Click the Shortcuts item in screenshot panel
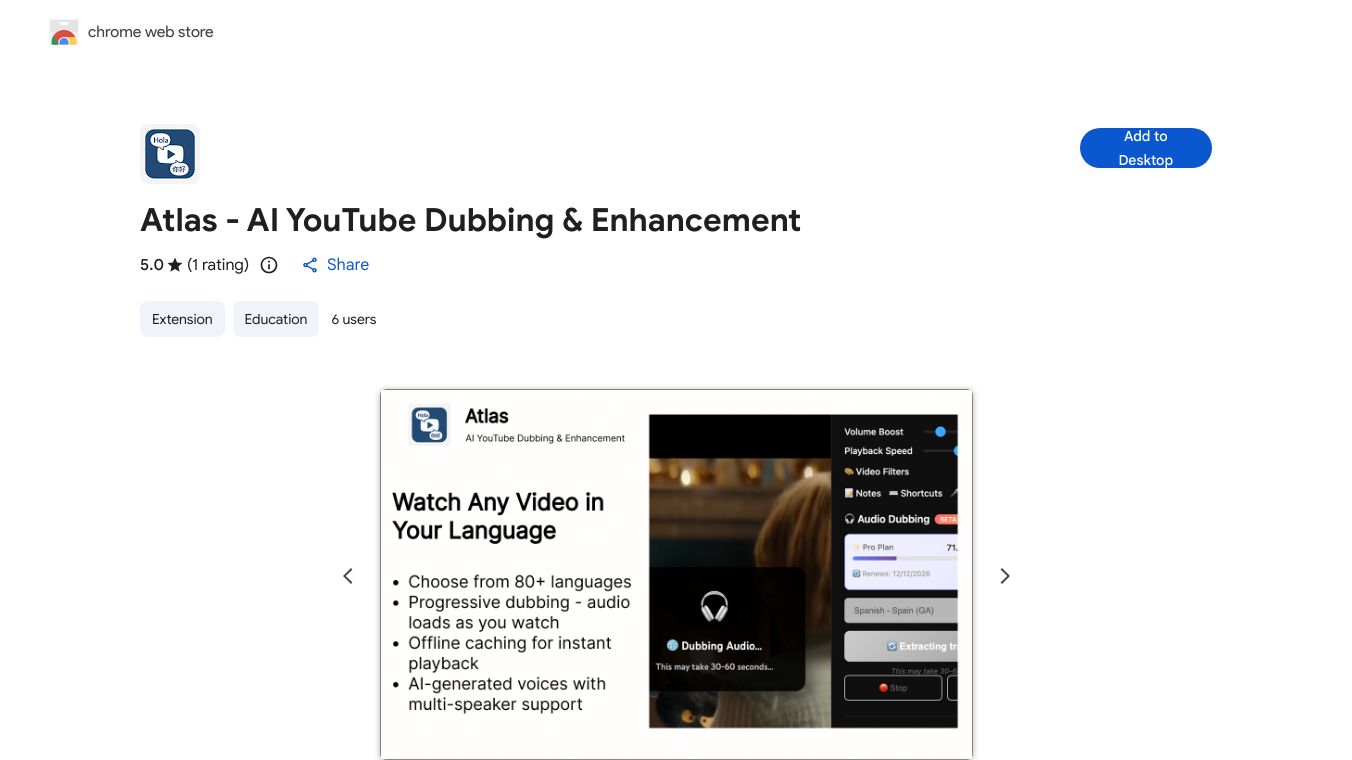1352x760 pixels. click(x=916, y=493)
